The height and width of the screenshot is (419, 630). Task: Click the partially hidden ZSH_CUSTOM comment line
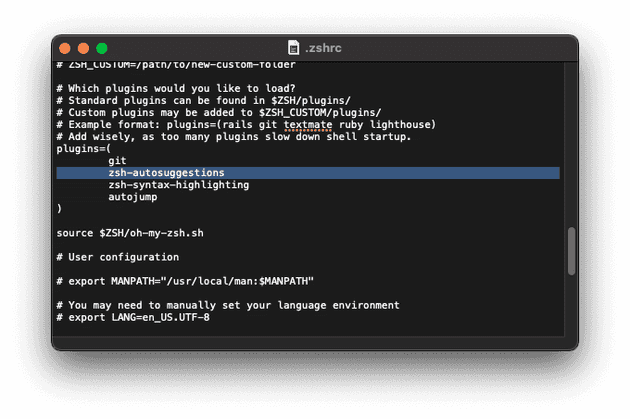[x=176, y=65]
